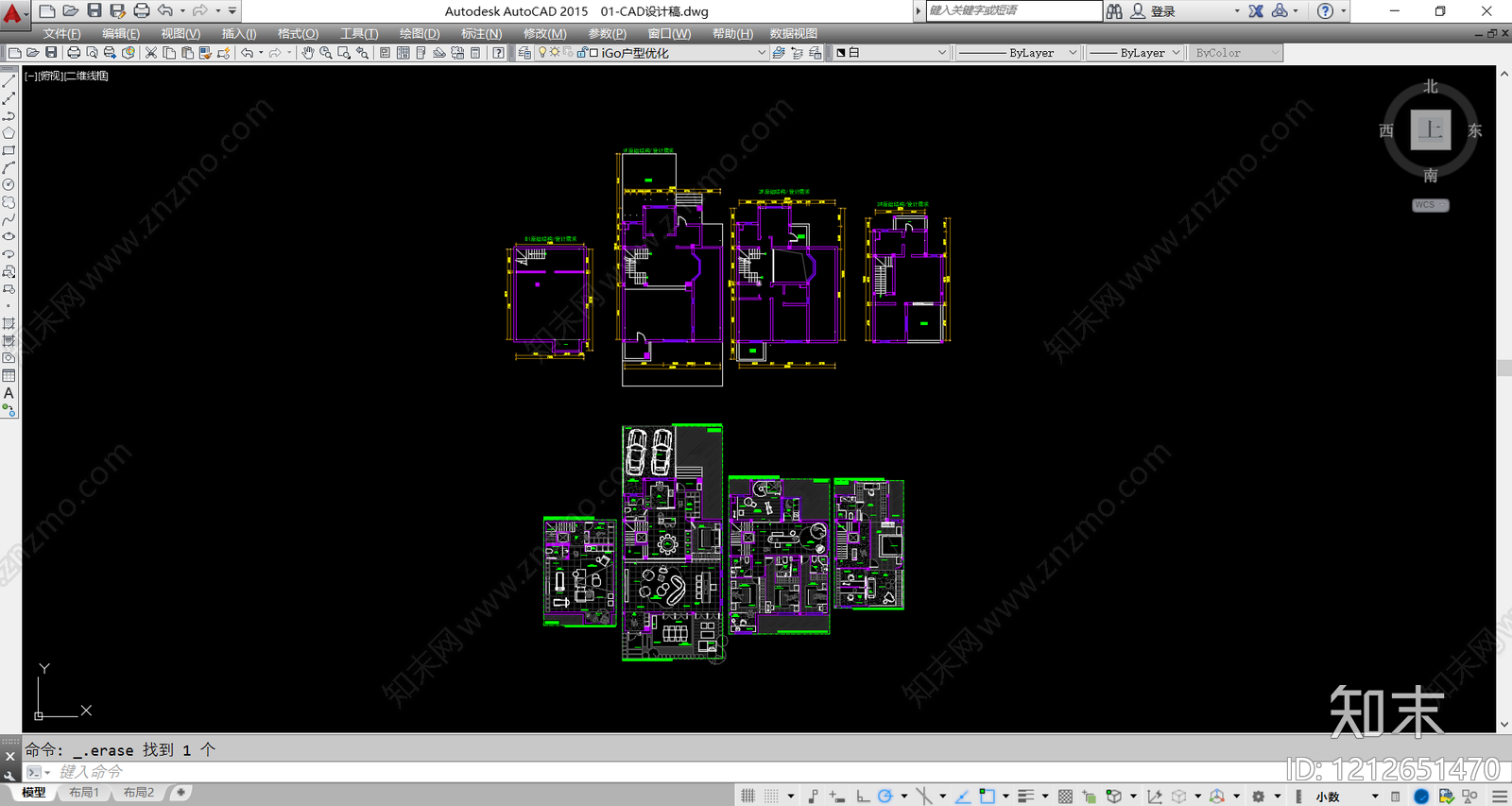
Task: Open the Layer Properties Manager icon
Action: 524,53
